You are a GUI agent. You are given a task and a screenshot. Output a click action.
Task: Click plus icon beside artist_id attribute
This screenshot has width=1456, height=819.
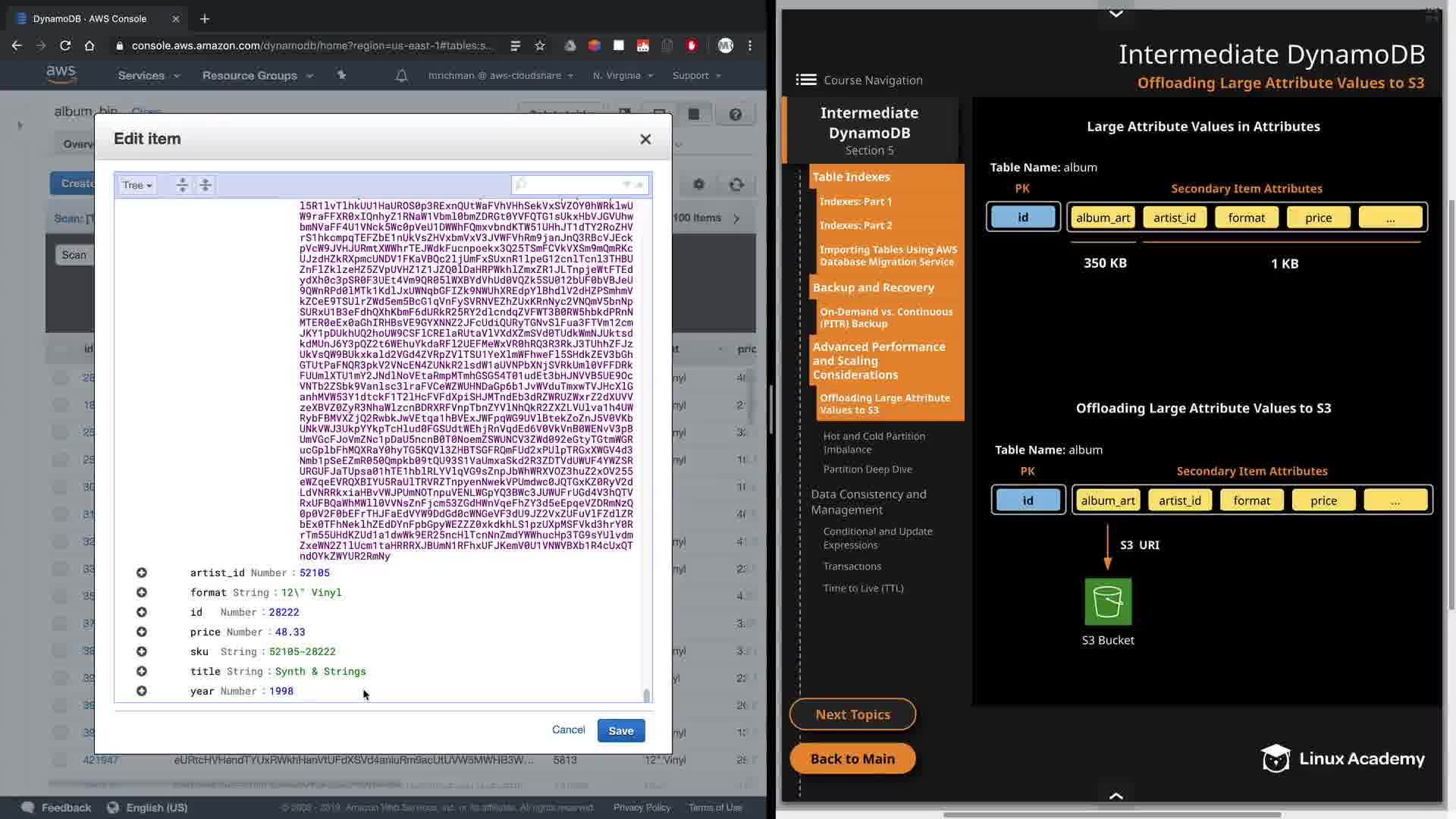coord(142,573)
